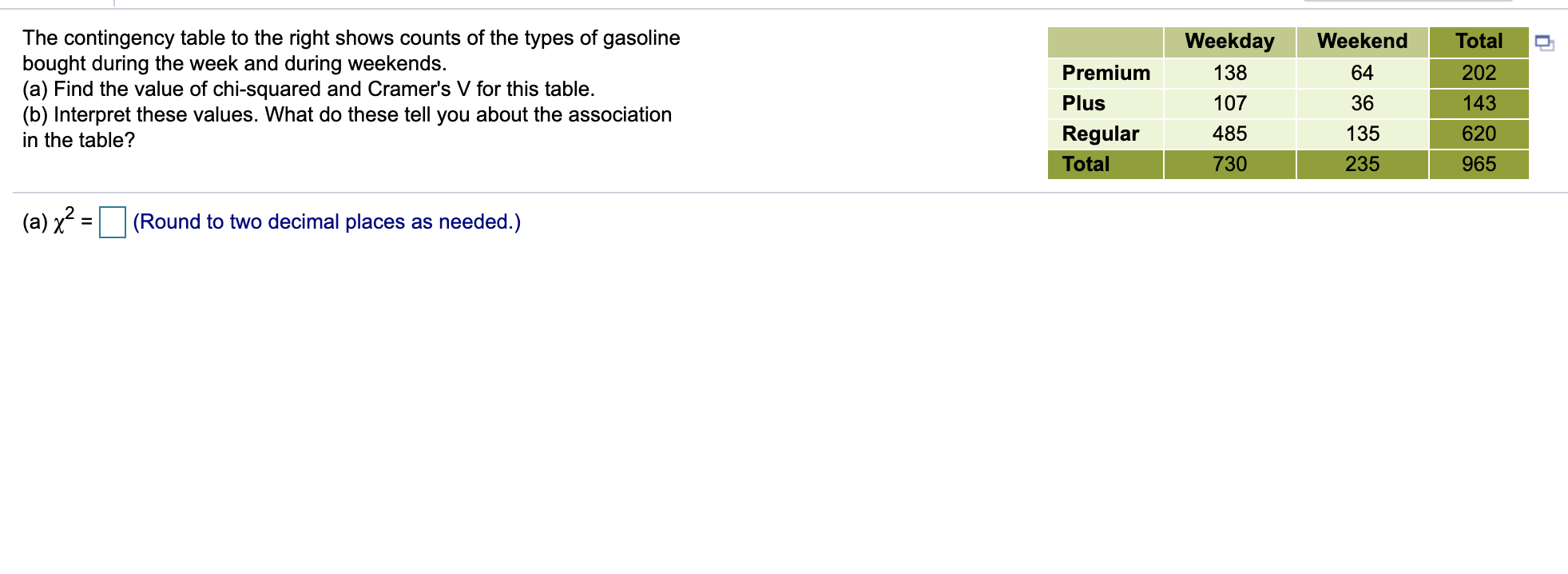Image resolution: width=1568 pixels, height=574 pixels.
Task: Click the cell containing 965
Action: tap(1479, 165)
